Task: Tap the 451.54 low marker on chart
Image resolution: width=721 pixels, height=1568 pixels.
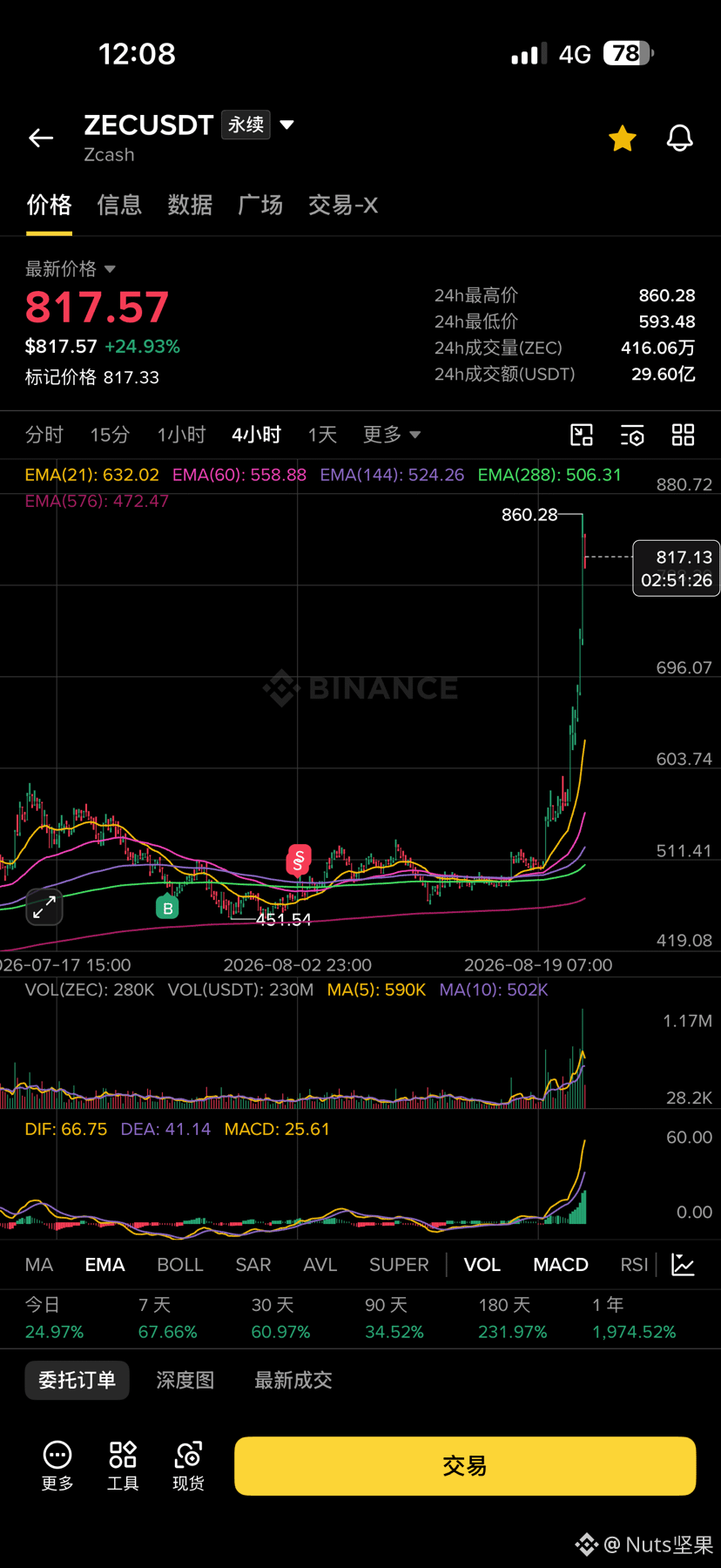Action: pos(284,919)
